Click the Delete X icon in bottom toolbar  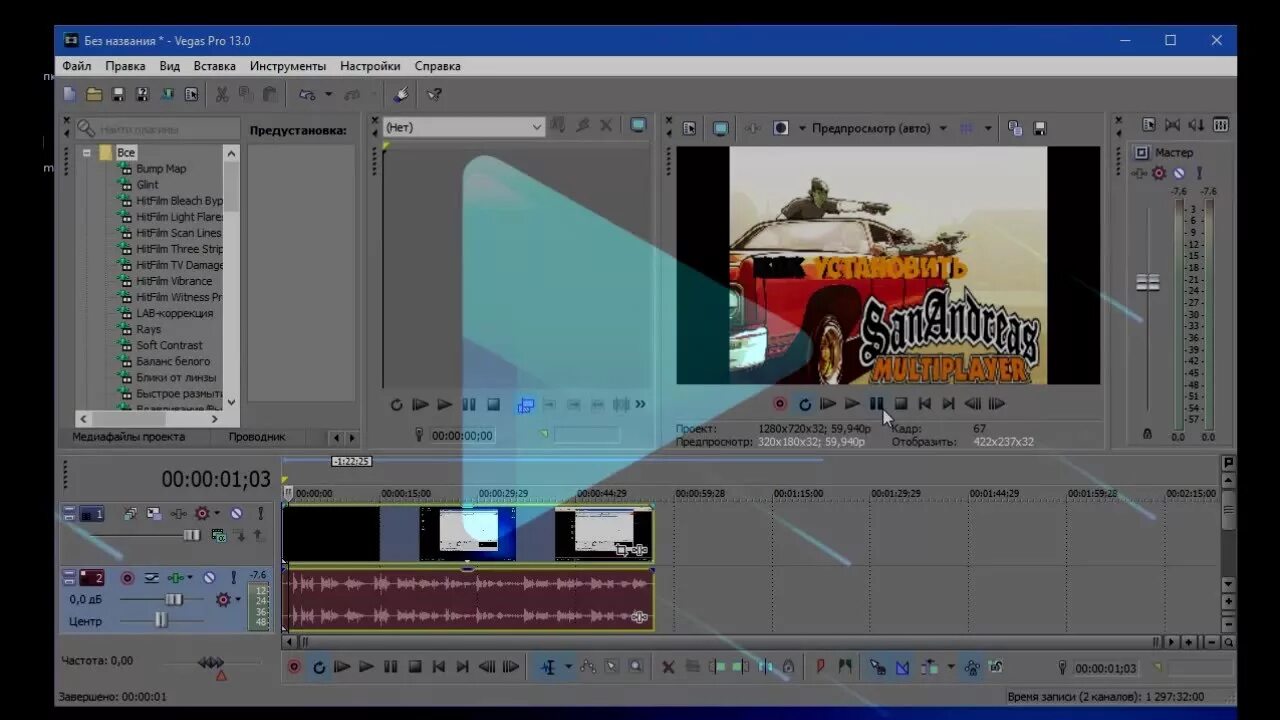pos(668,667)
